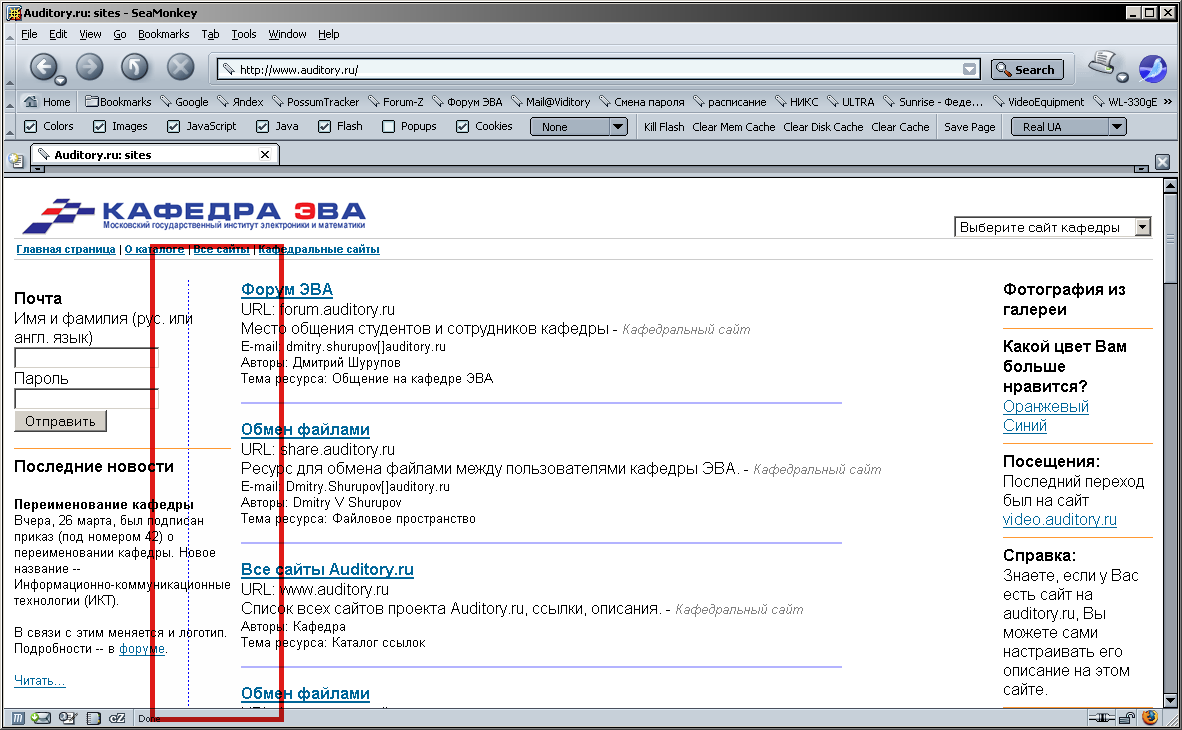Viewport: 1182px width, 730px height.
Task: Open the VideoEquipment bookmark
Action: pyautogui.click(x=1038, y=102)
